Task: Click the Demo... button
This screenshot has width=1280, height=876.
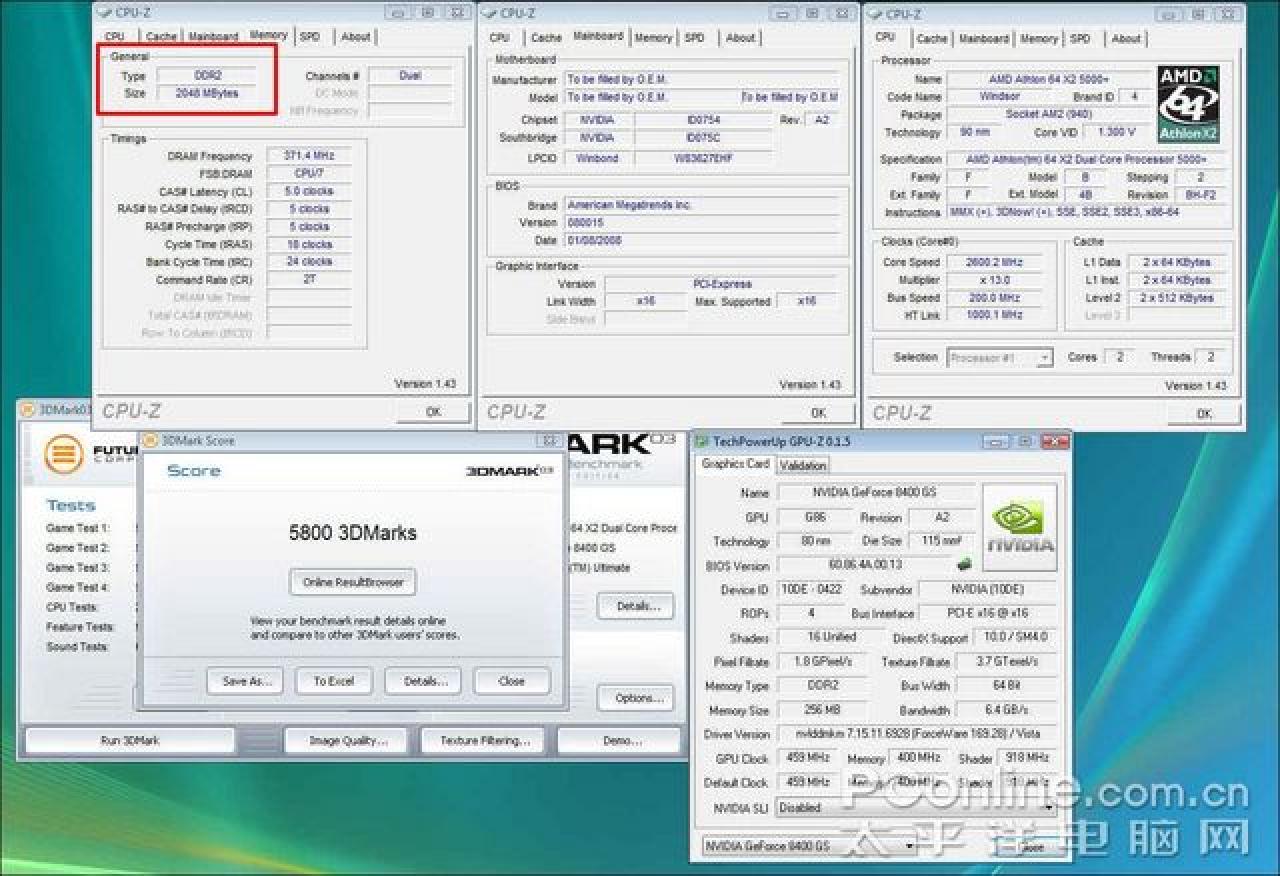Action: pos(620,741)
